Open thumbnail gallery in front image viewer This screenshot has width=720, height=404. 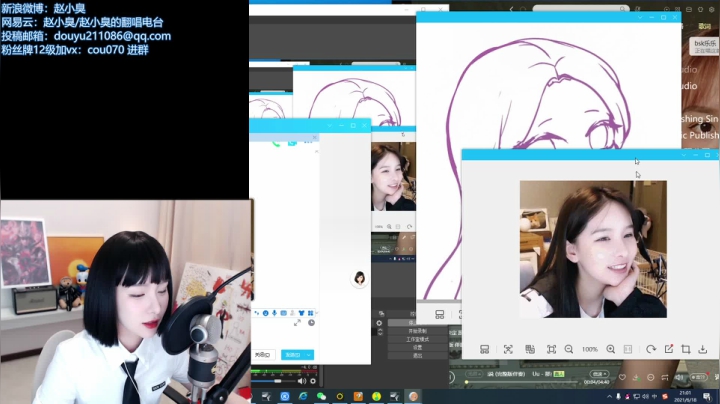(x=484, y=349)
